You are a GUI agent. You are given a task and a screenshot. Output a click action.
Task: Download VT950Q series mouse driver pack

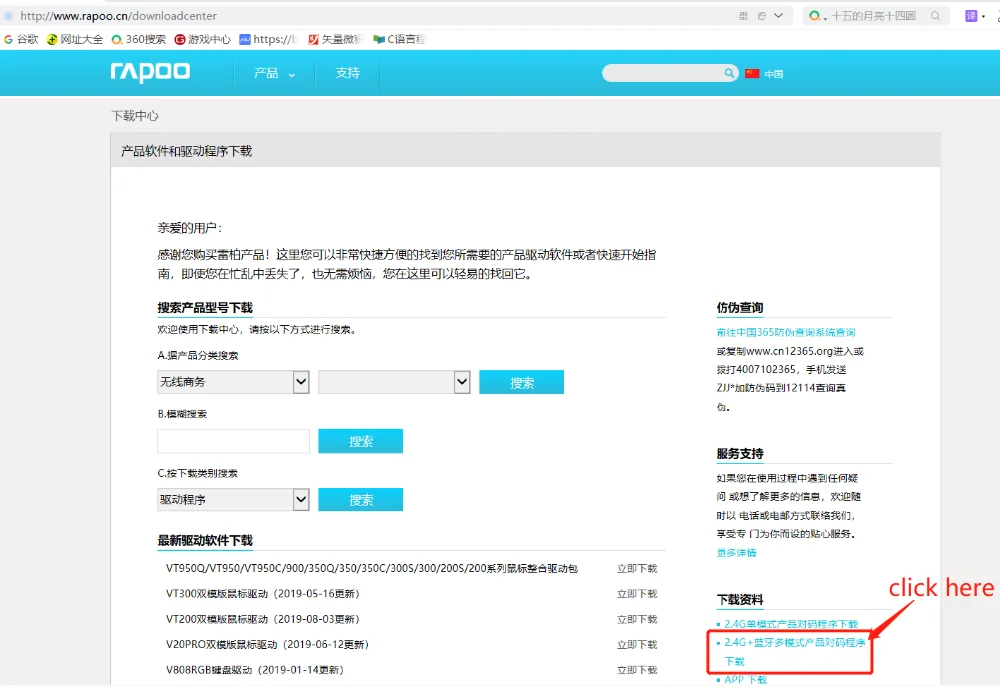pos(637,568)
